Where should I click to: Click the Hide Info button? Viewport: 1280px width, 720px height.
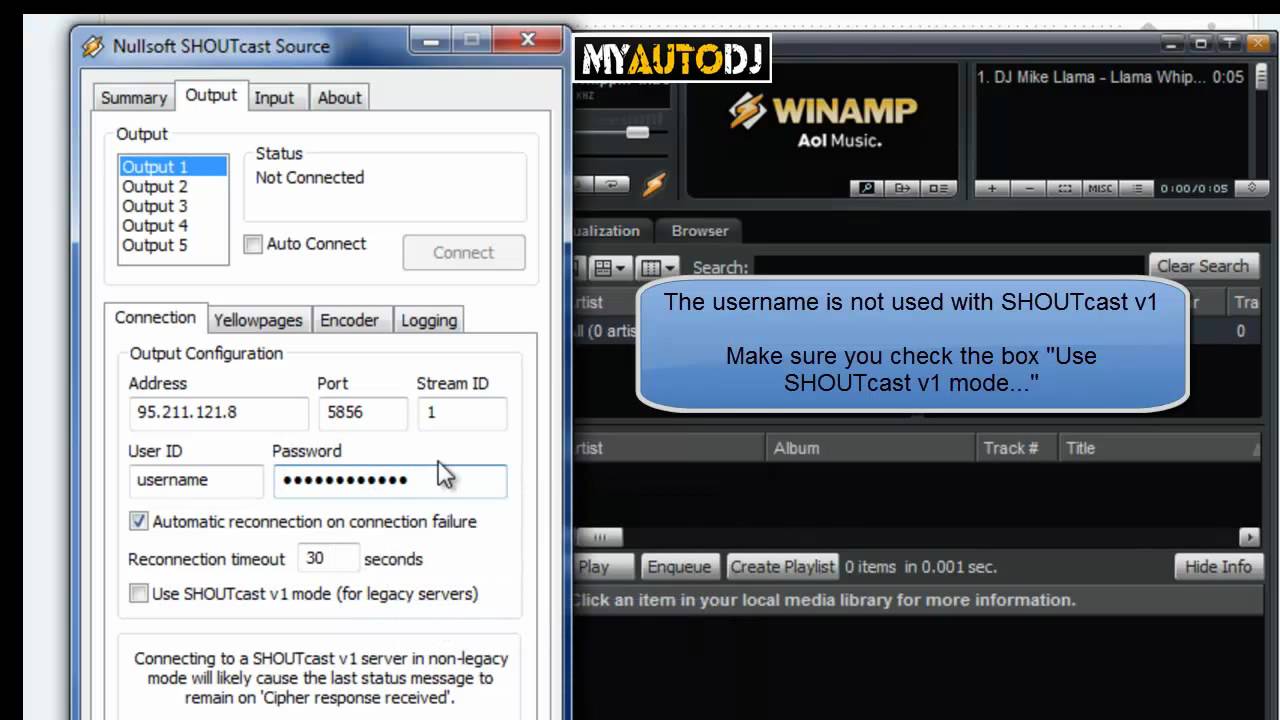(1218, 567)
